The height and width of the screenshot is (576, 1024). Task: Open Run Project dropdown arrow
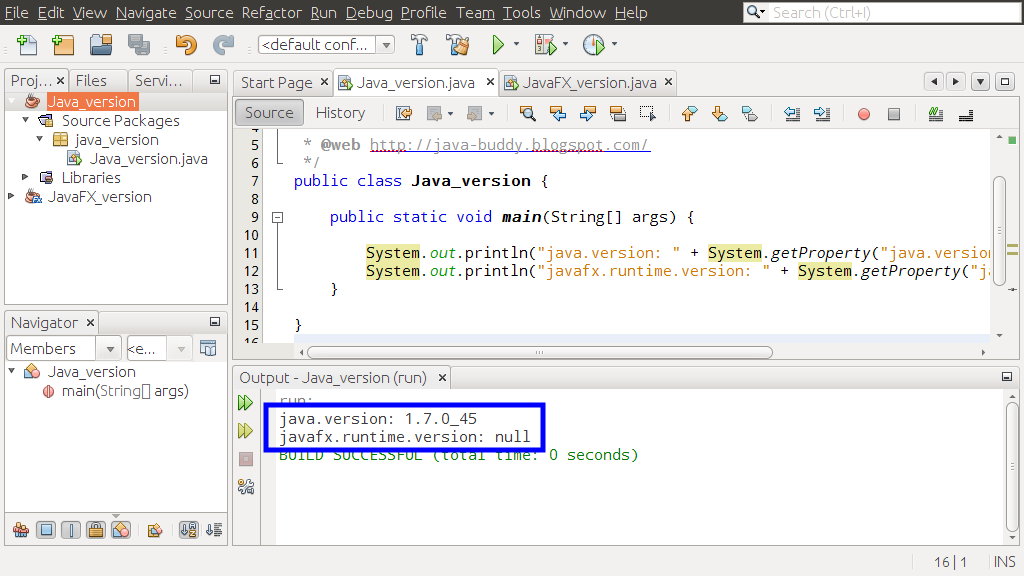click(x=516, y=44)
